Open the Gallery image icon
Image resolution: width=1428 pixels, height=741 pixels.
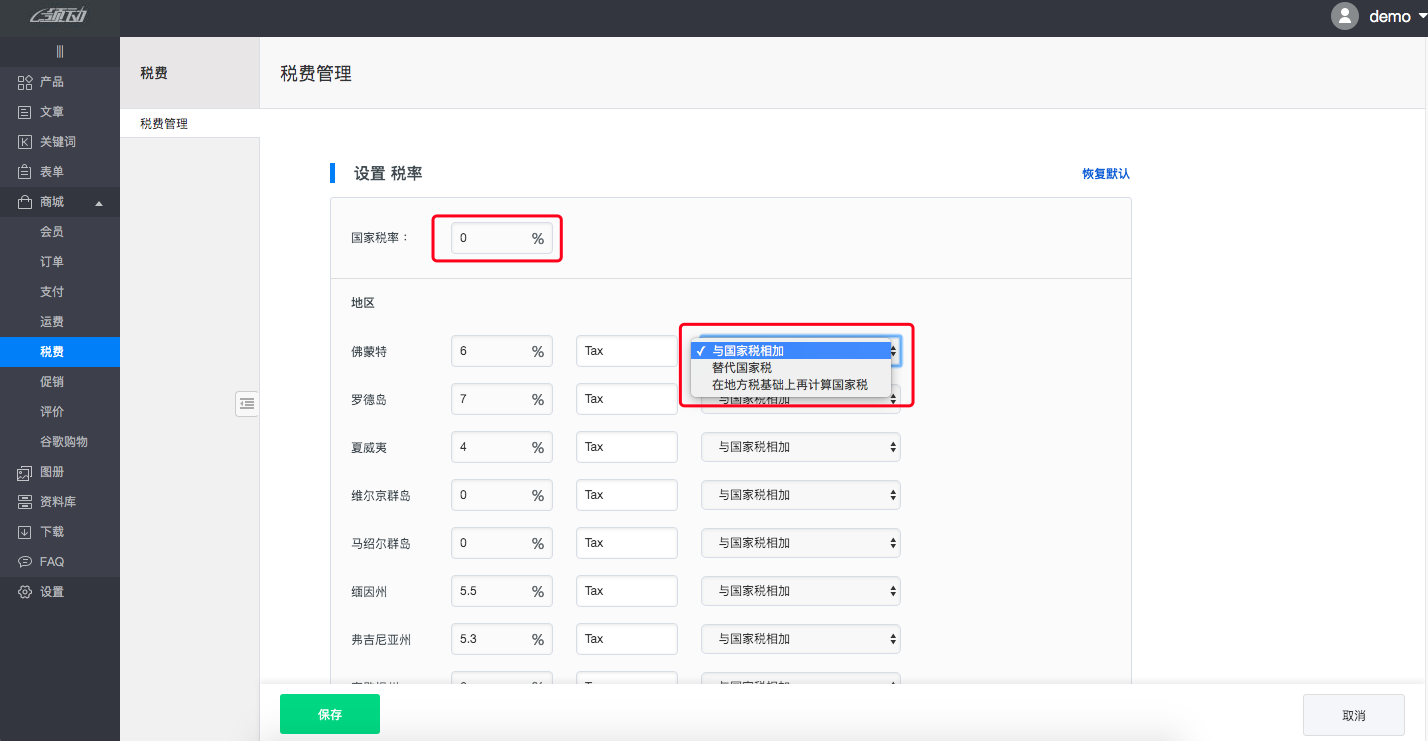(x=26, y=472)
